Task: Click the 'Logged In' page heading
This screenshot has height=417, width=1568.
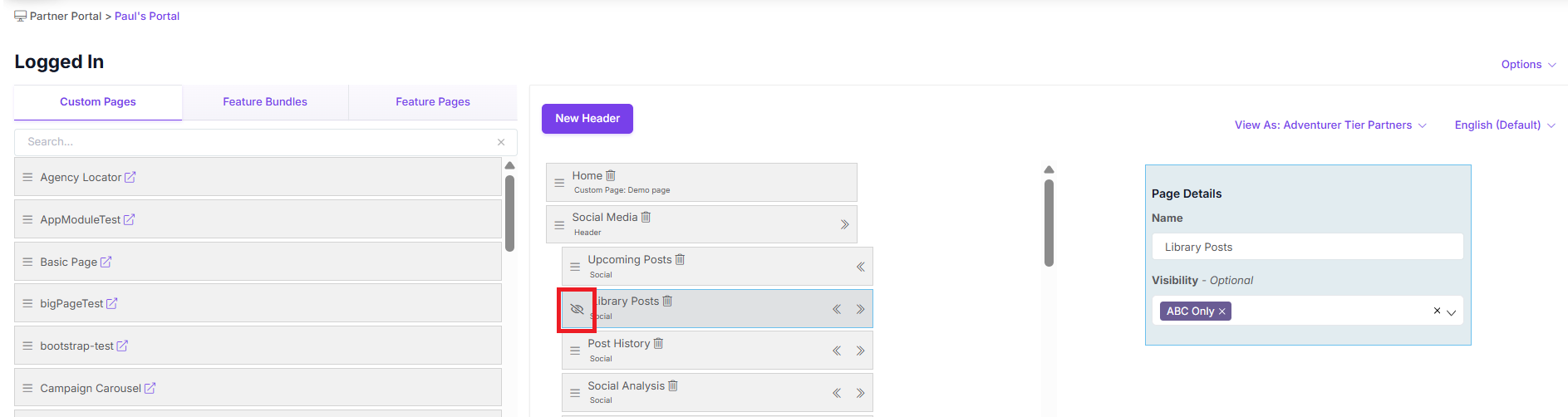Action: (x=59, y=61)
